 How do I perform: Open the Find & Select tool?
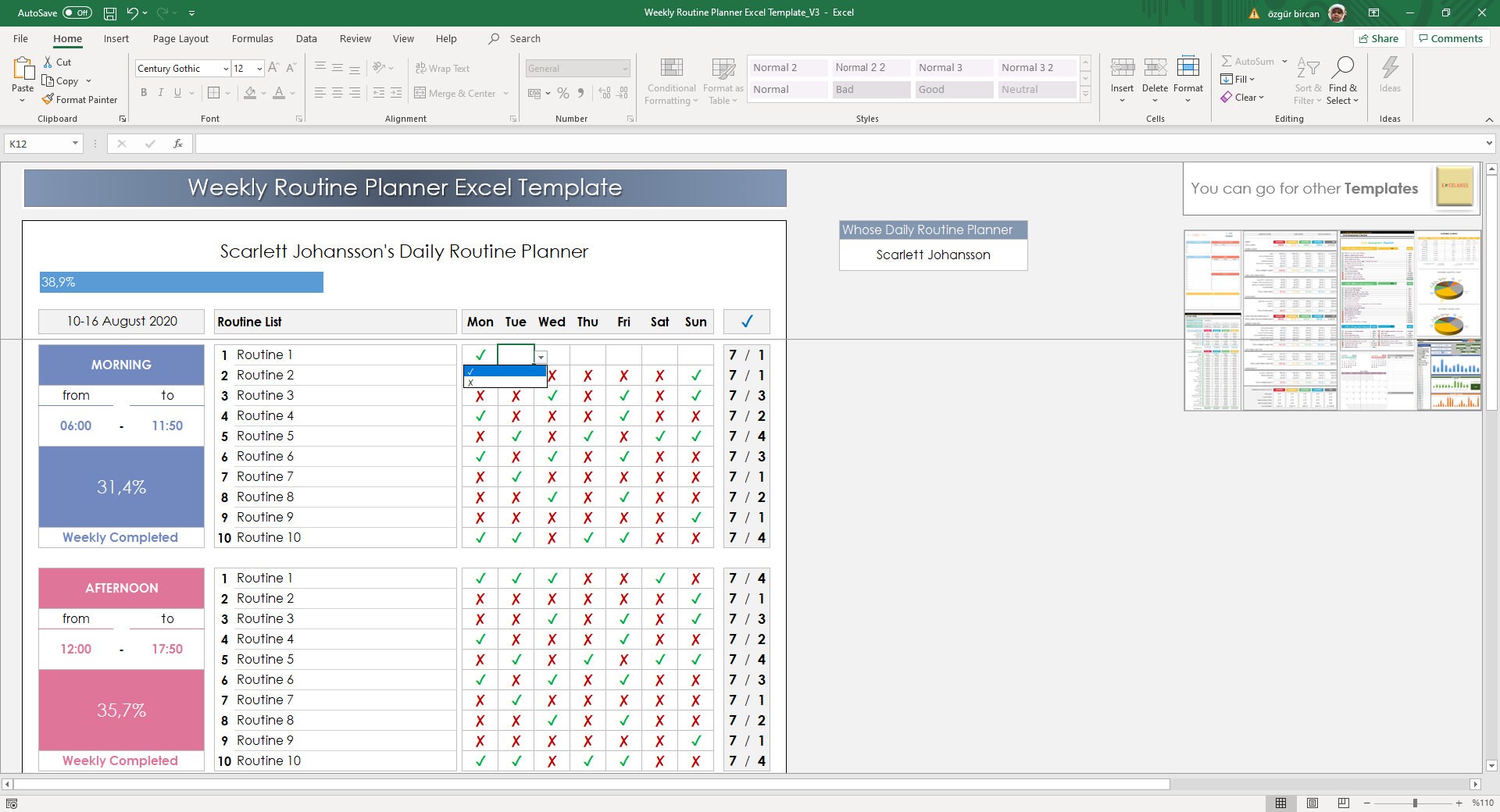pyautogui.click(x=1343, y=80)
